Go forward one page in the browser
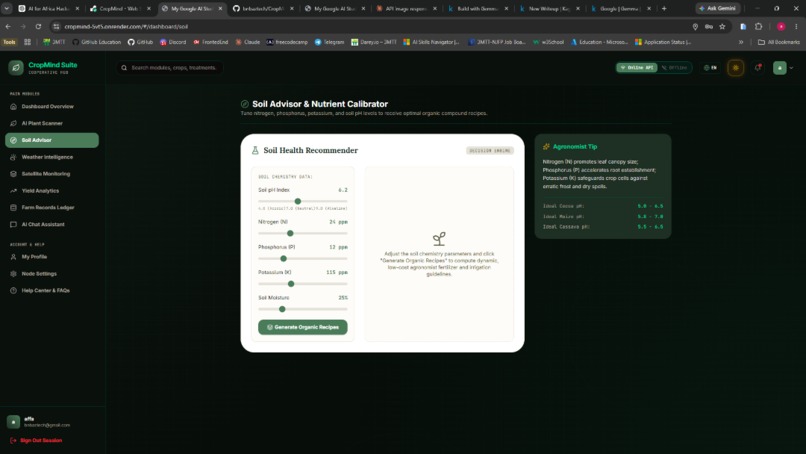806x454 pixels. click(x=23, y=26)
